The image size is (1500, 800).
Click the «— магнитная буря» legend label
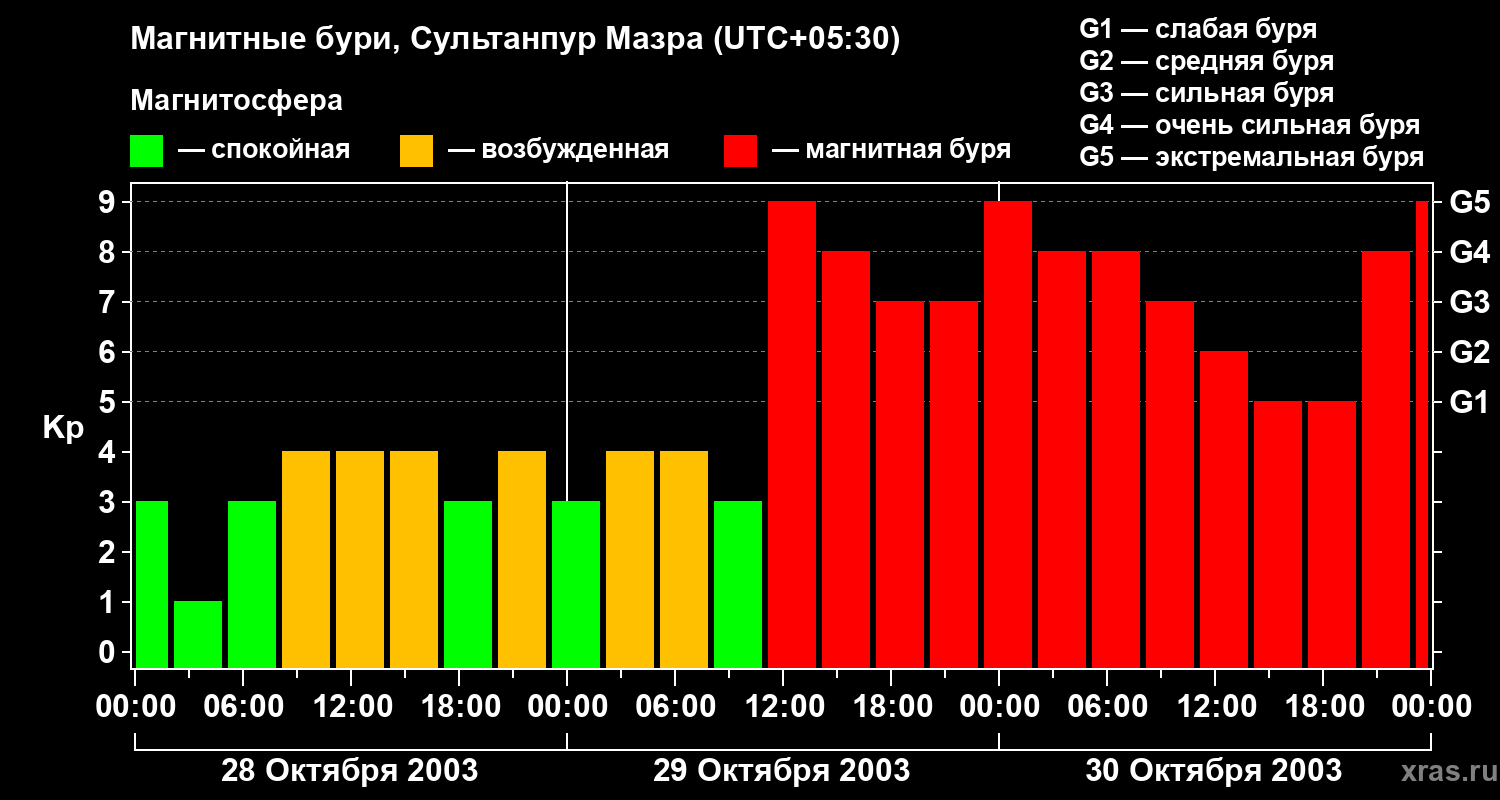[x=891, y=150]
